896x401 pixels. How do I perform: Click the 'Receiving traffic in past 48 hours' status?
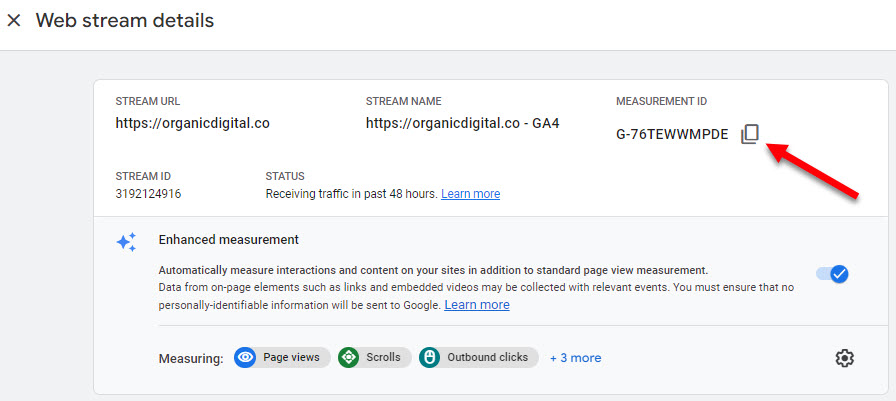pyautogui.click(x=351, y=194)
